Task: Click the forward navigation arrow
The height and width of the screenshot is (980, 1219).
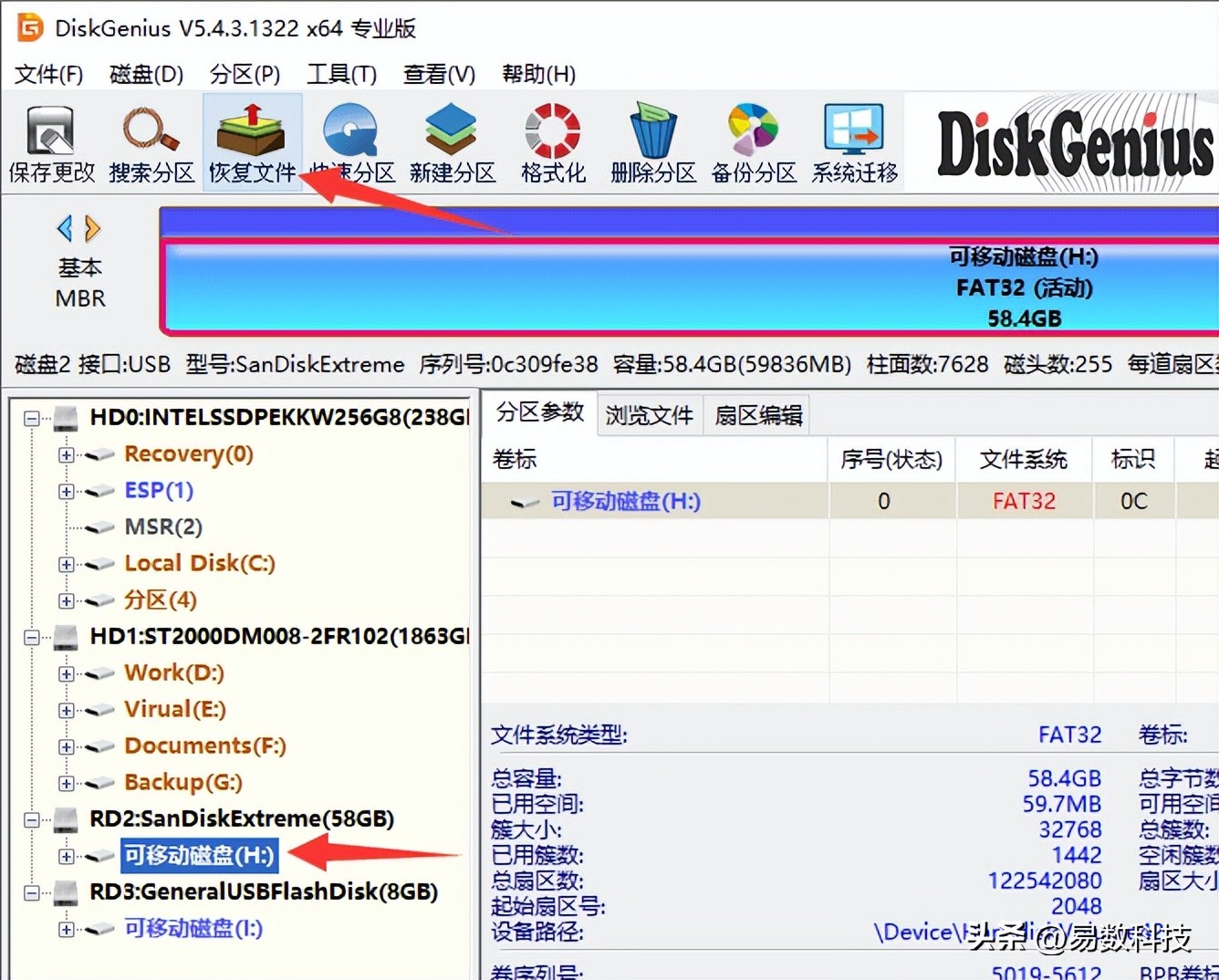Action: [x=90, y=228]
